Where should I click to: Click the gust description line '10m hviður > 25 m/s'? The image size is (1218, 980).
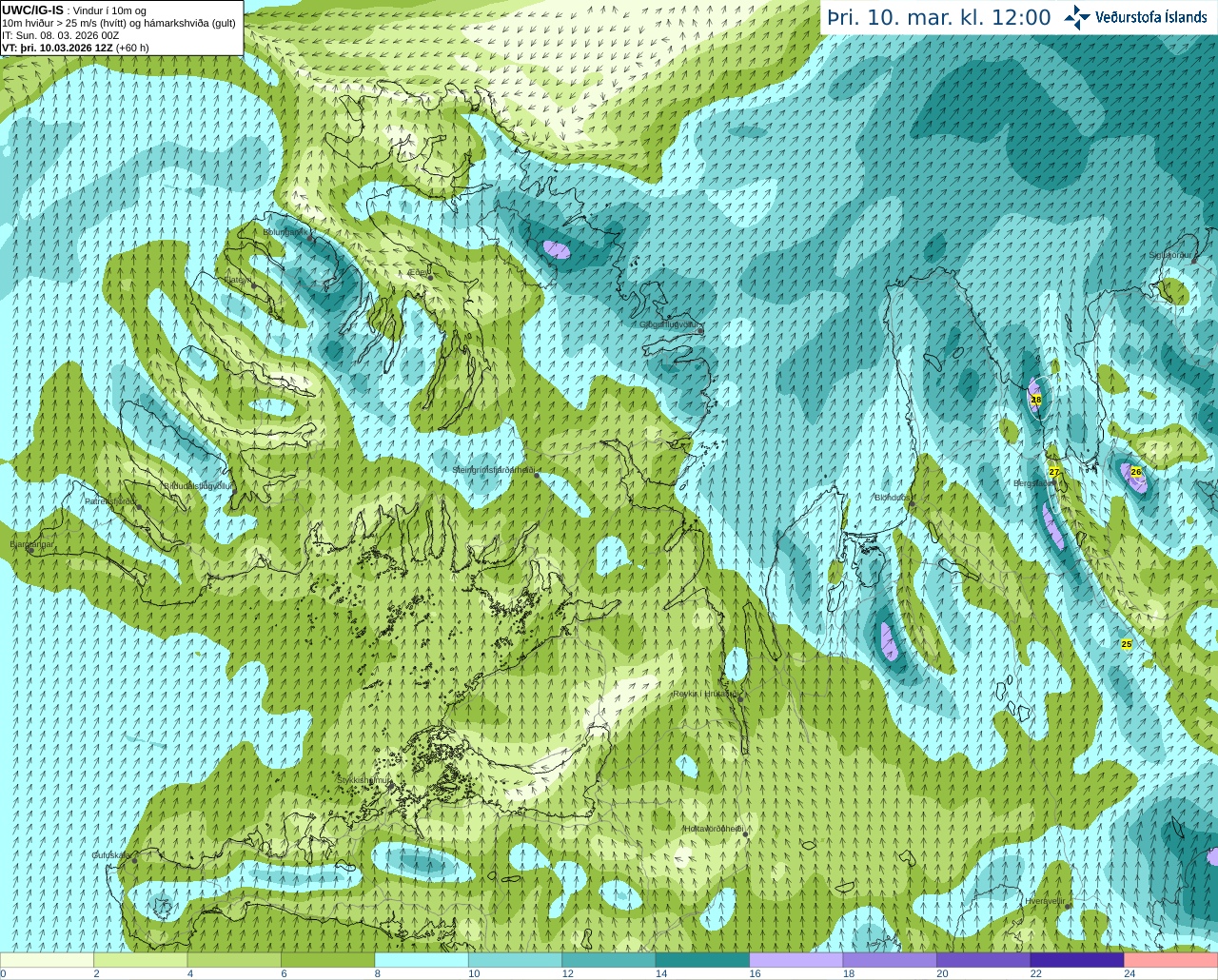119,23
